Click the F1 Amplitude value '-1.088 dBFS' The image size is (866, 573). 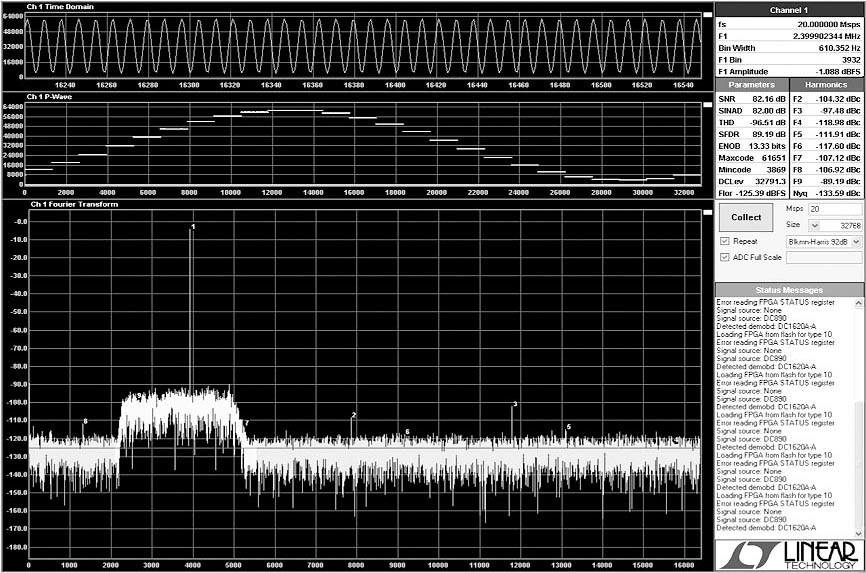[x=838, y=72]
